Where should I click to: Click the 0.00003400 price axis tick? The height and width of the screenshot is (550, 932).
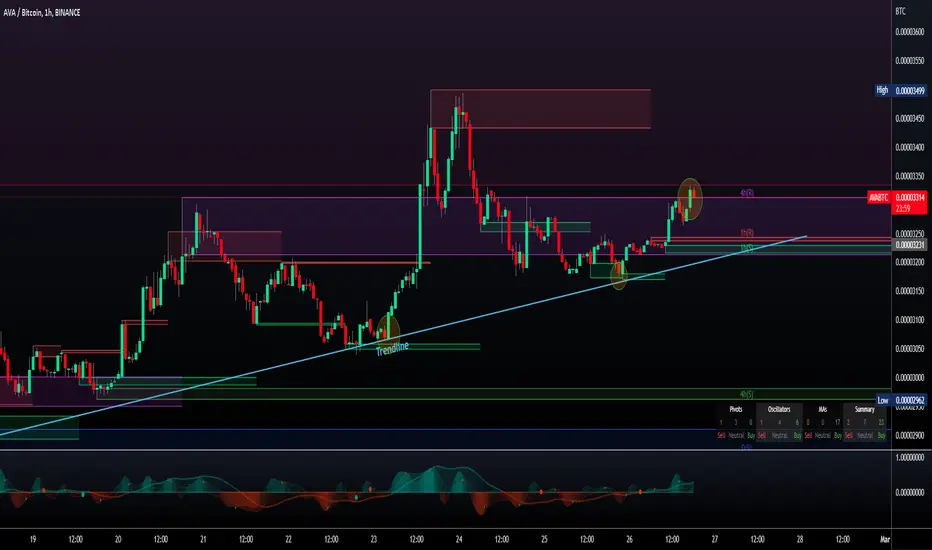[910, 147]
